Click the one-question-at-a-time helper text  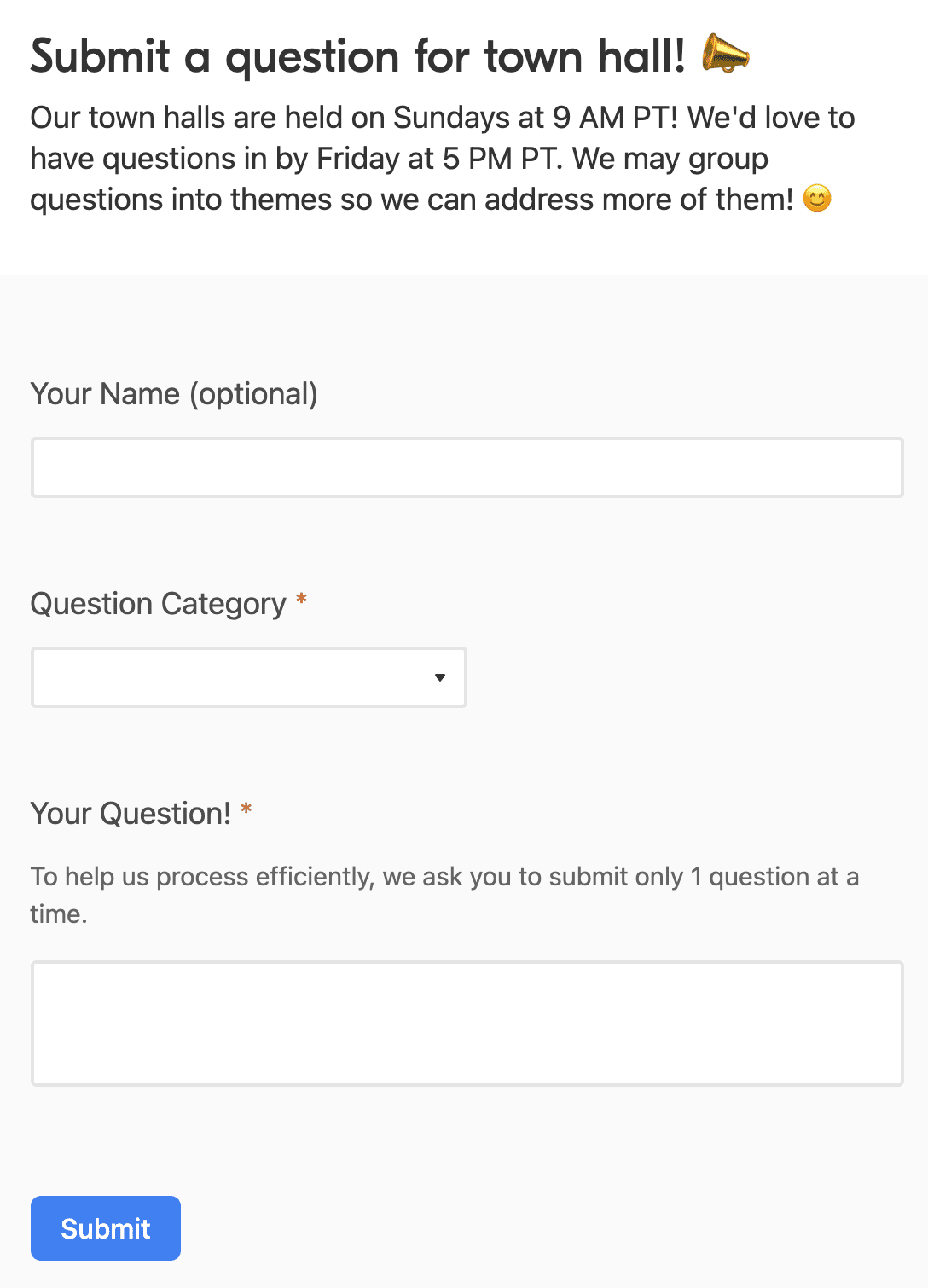[445, 893]
